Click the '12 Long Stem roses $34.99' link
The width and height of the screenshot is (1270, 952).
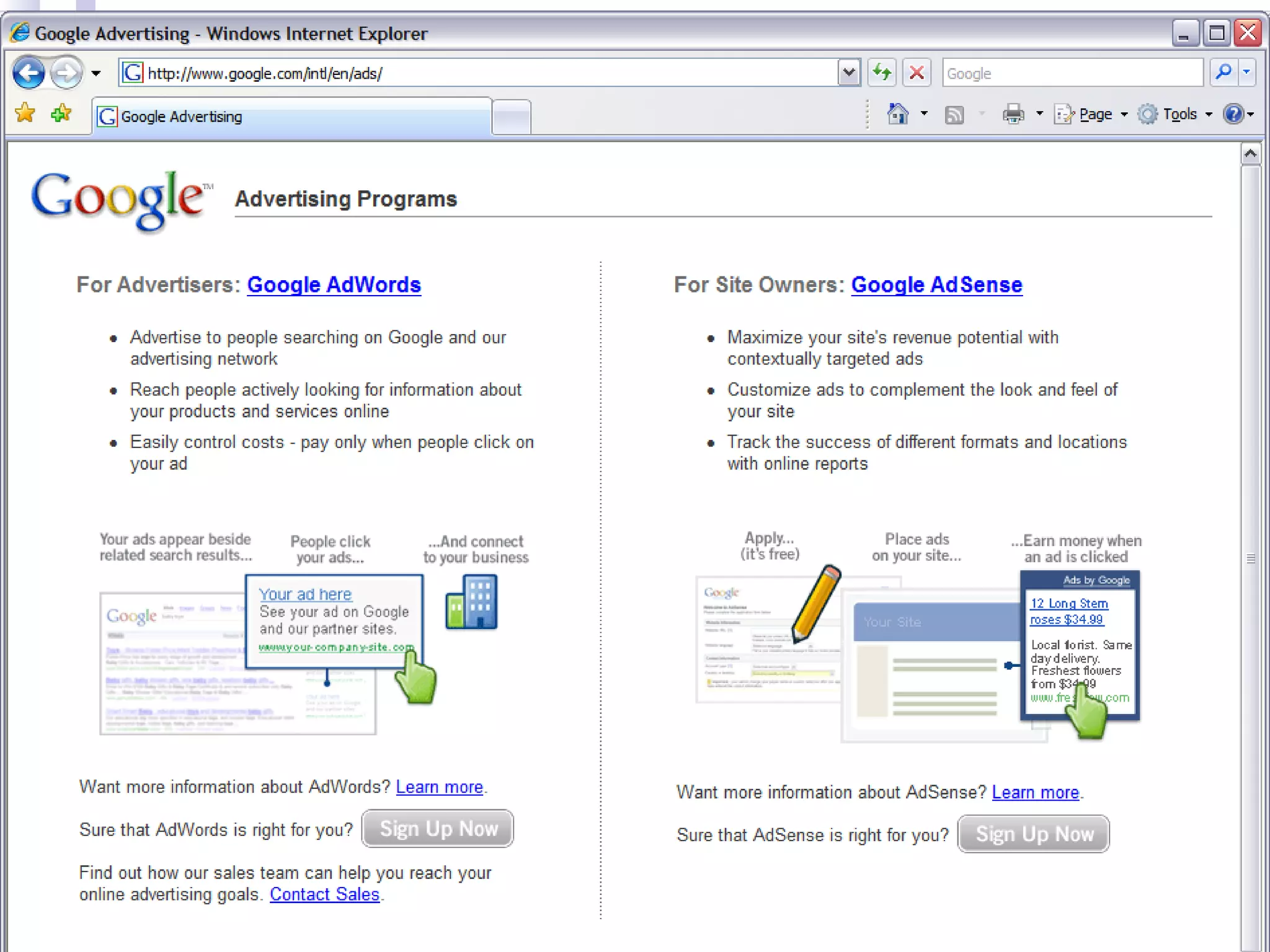[x=1069, y=611]
